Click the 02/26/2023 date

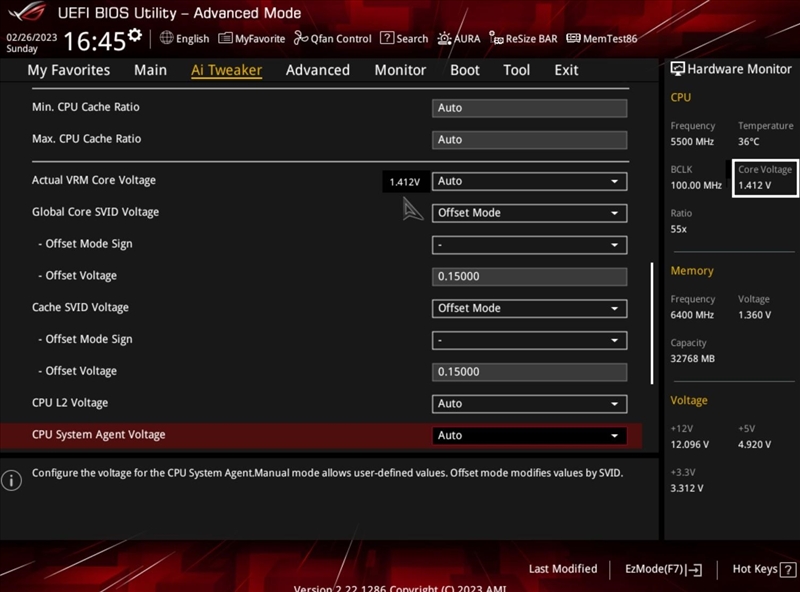point(32,37)
